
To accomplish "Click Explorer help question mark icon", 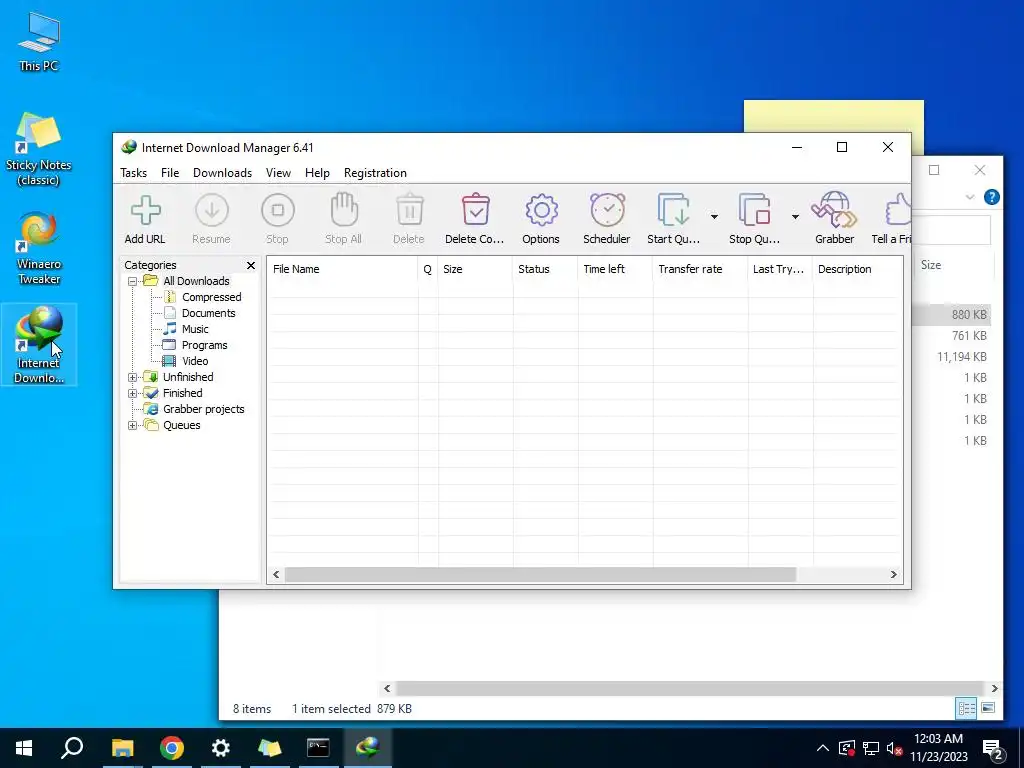I will [x=991, y=197].
